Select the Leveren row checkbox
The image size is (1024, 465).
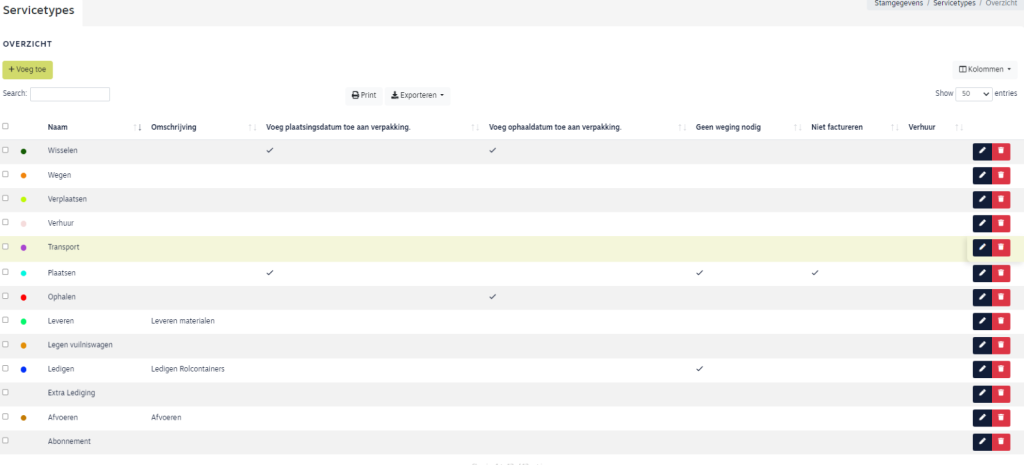6,320
